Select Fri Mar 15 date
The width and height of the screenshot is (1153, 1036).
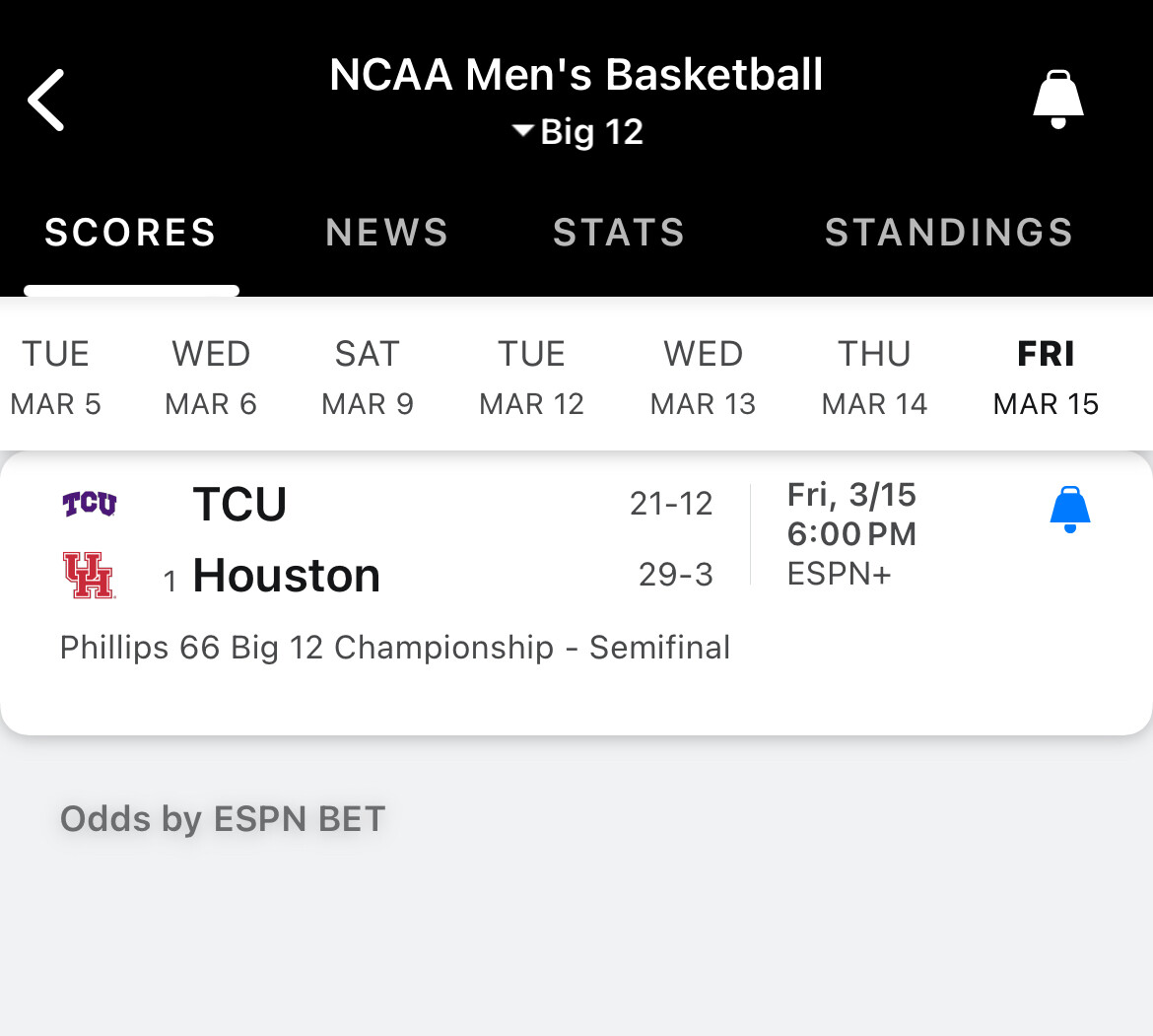(1046, 378)
